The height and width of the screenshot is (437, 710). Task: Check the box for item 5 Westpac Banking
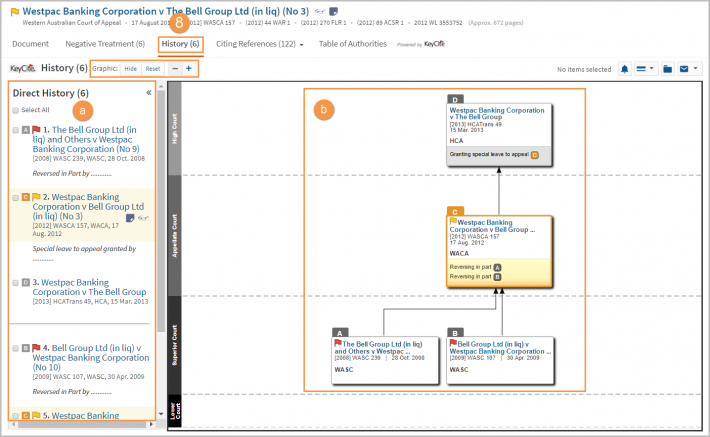pos(15,416)
